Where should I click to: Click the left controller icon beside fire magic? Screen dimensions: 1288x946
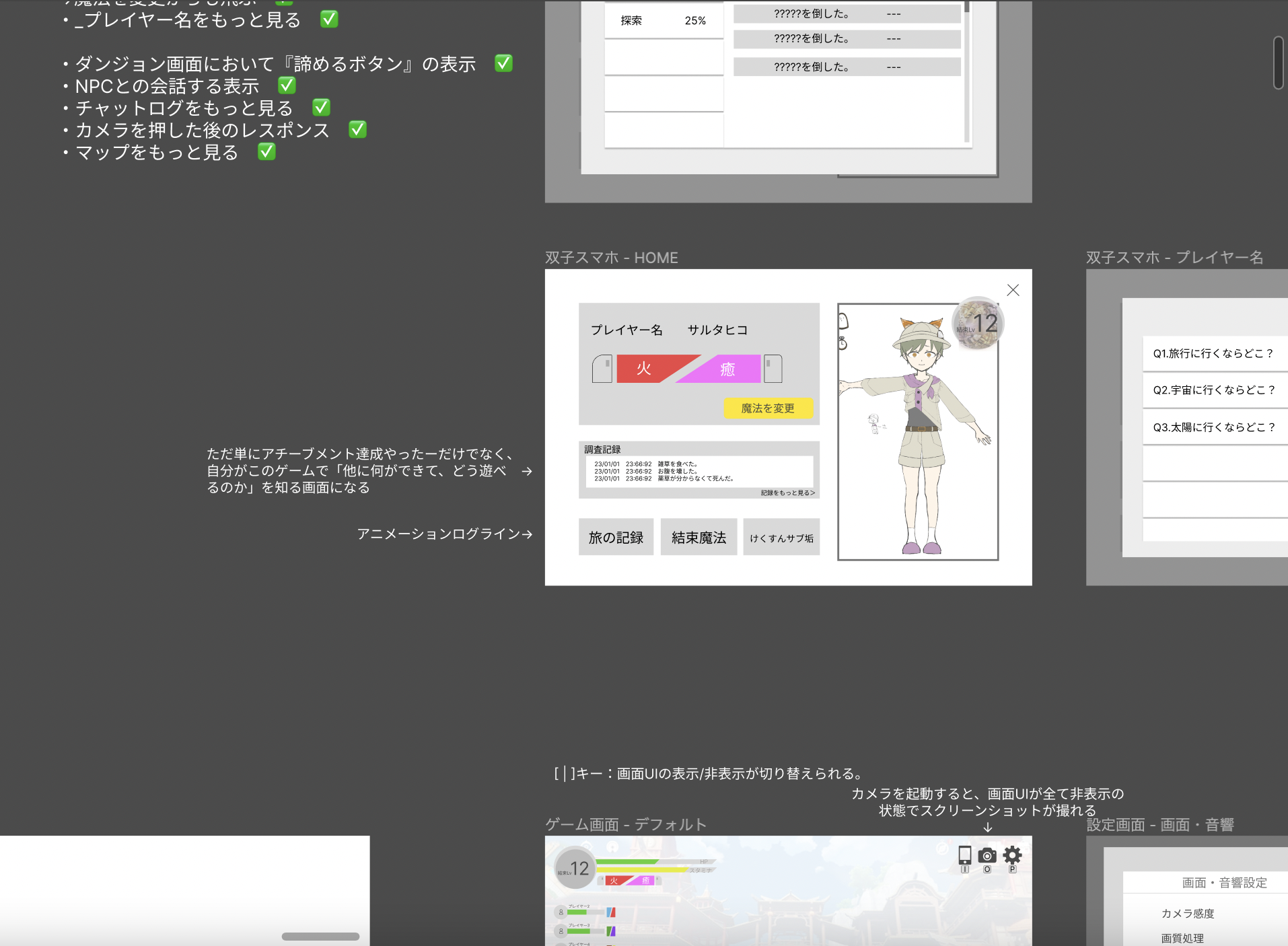[x=602, y=369]
